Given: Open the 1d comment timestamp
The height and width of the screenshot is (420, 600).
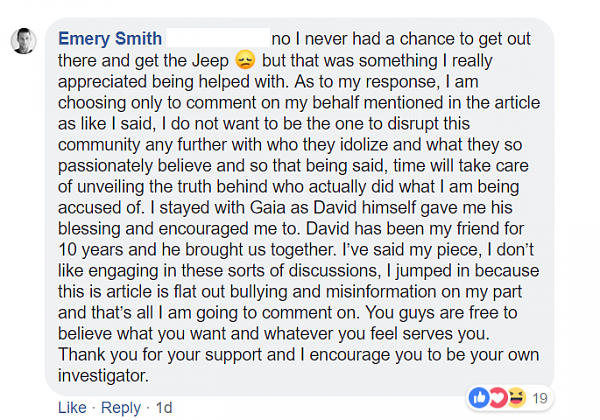Looking at the screenshot, I should [x=163, y=408].
